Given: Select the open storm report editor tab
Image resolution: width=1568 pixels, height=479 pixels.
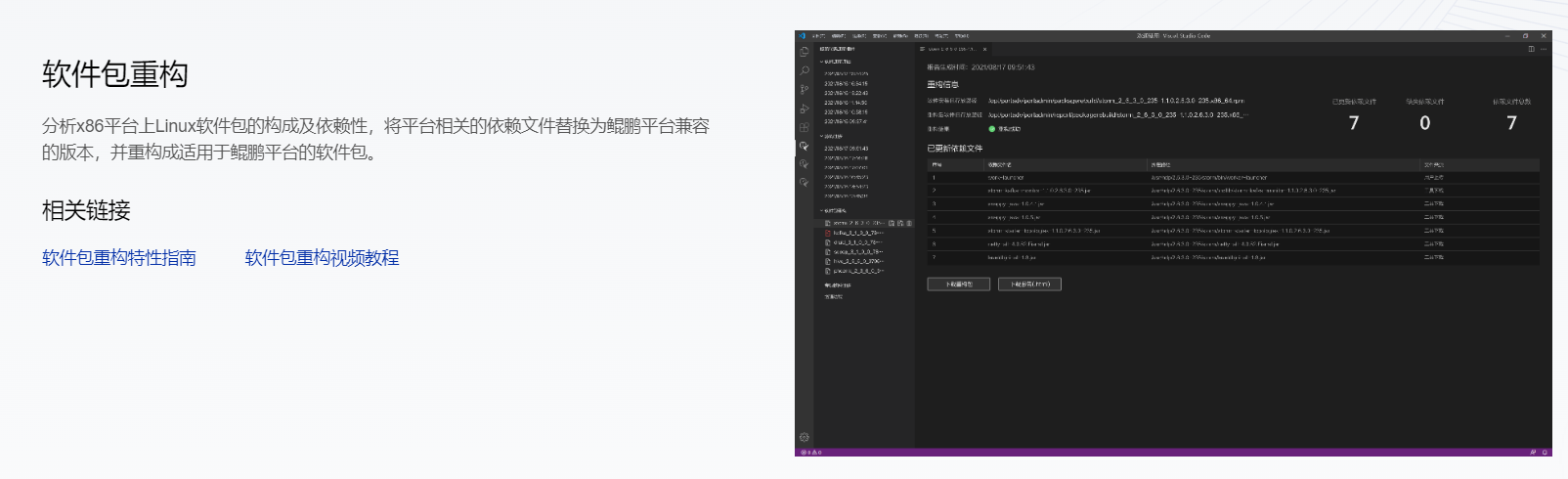Looking at the screenshot, I should click(x=952, y=49).
